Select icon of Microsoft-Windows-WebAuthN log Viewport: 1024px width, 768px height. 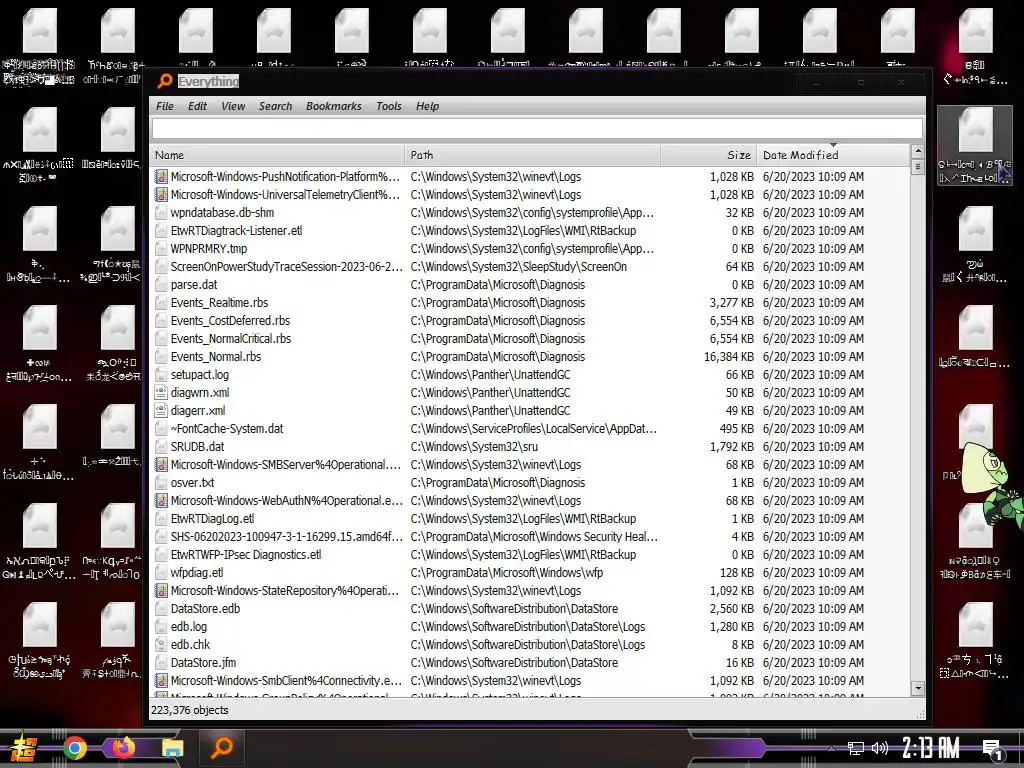click(161, 500)
